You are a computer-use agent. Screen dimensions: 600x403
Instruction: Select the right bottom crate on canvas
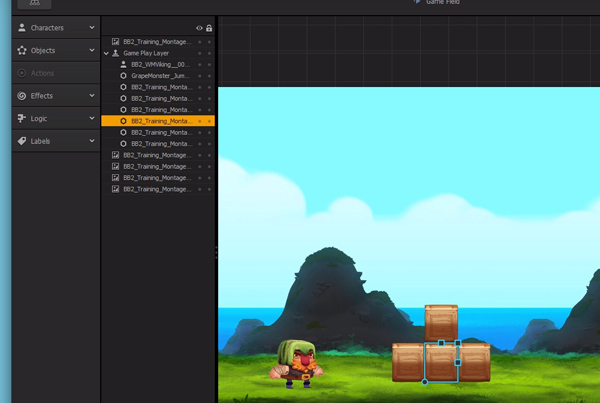tap(475, 362)
